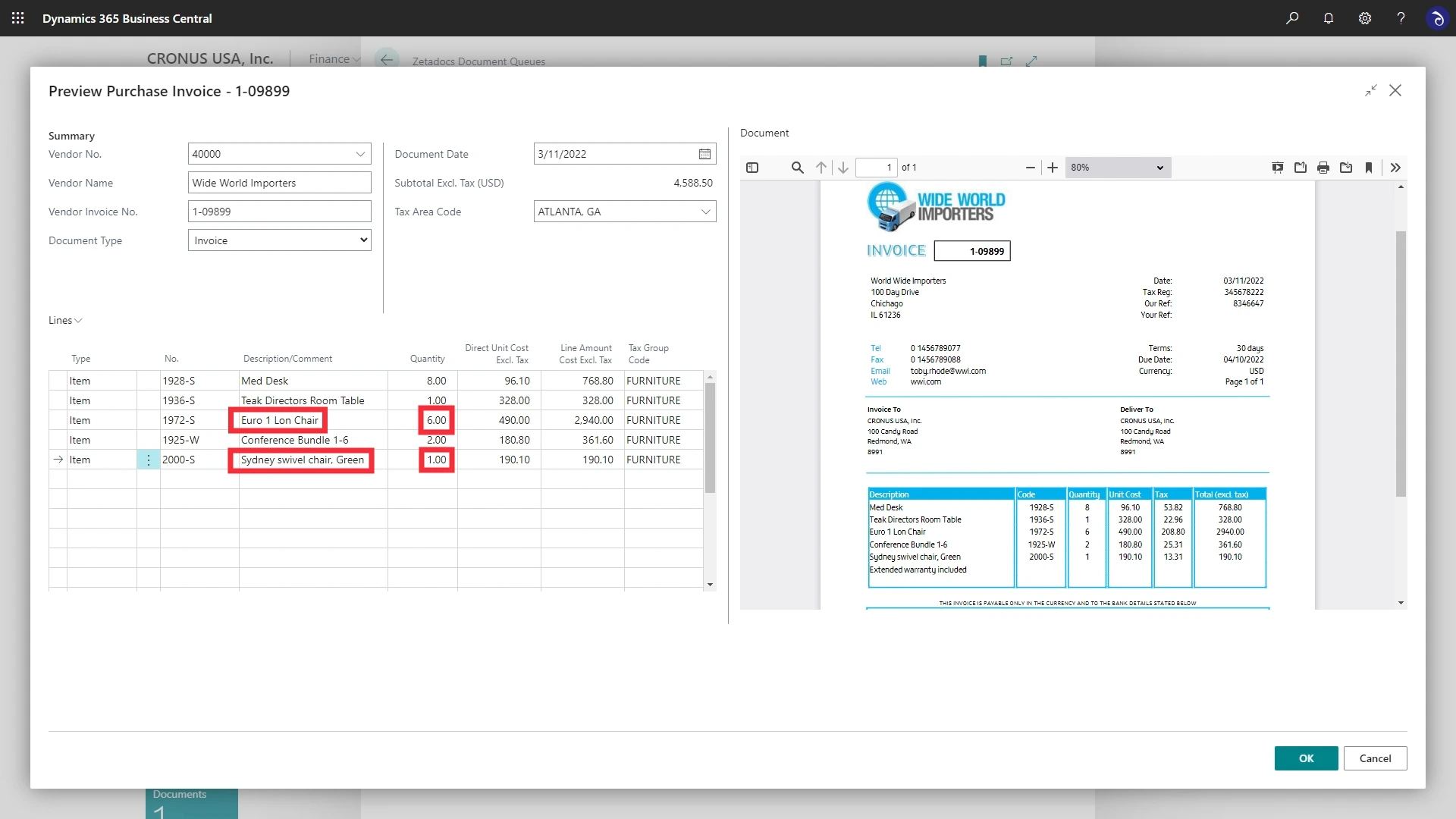Open the user account avatar
This screenshot has width=1456, height=819.
coord(1437,18)
